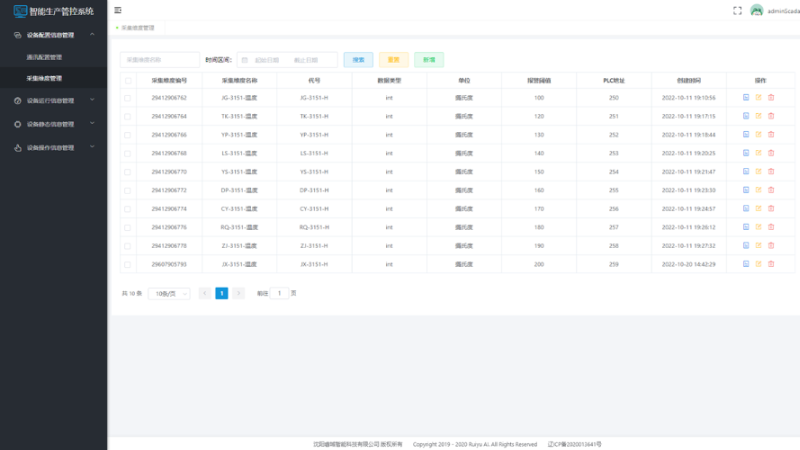Select the checkbox for row 29412906770
This screenshot has height=450, width=800.
click(127, 171)
